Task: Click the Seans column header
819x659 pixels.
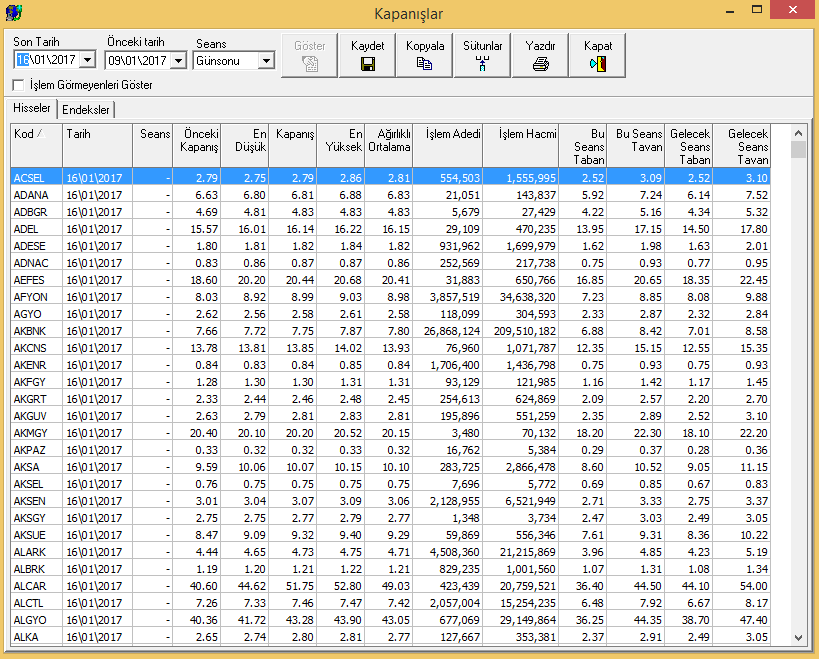Action: 153,146
